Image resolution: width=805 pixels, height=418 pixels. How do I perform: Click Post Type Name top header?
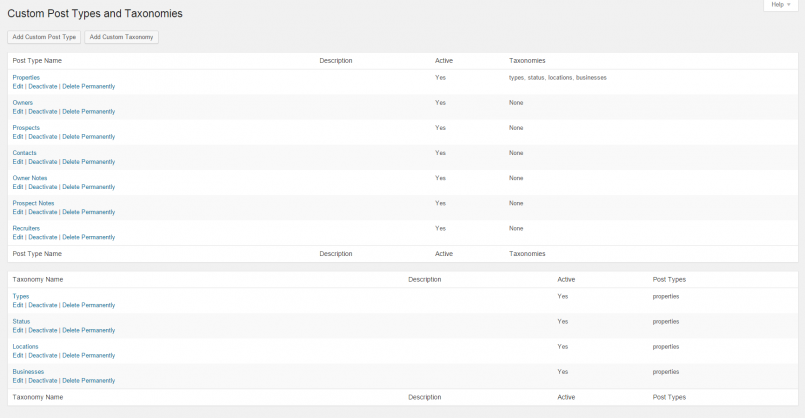[37, 61]
